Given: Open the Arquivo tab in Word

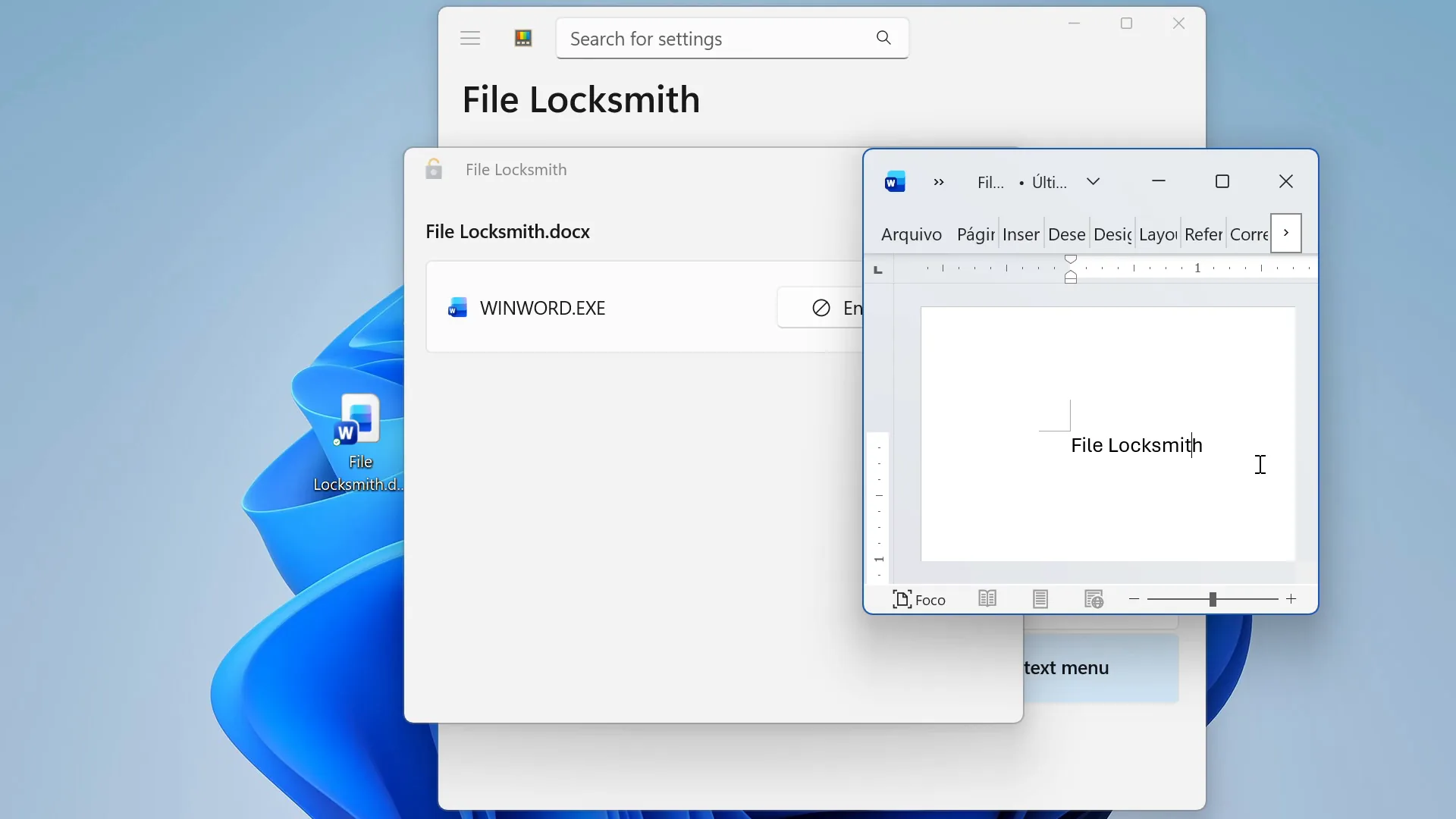Looking at the screenshot, I should 911,234.
